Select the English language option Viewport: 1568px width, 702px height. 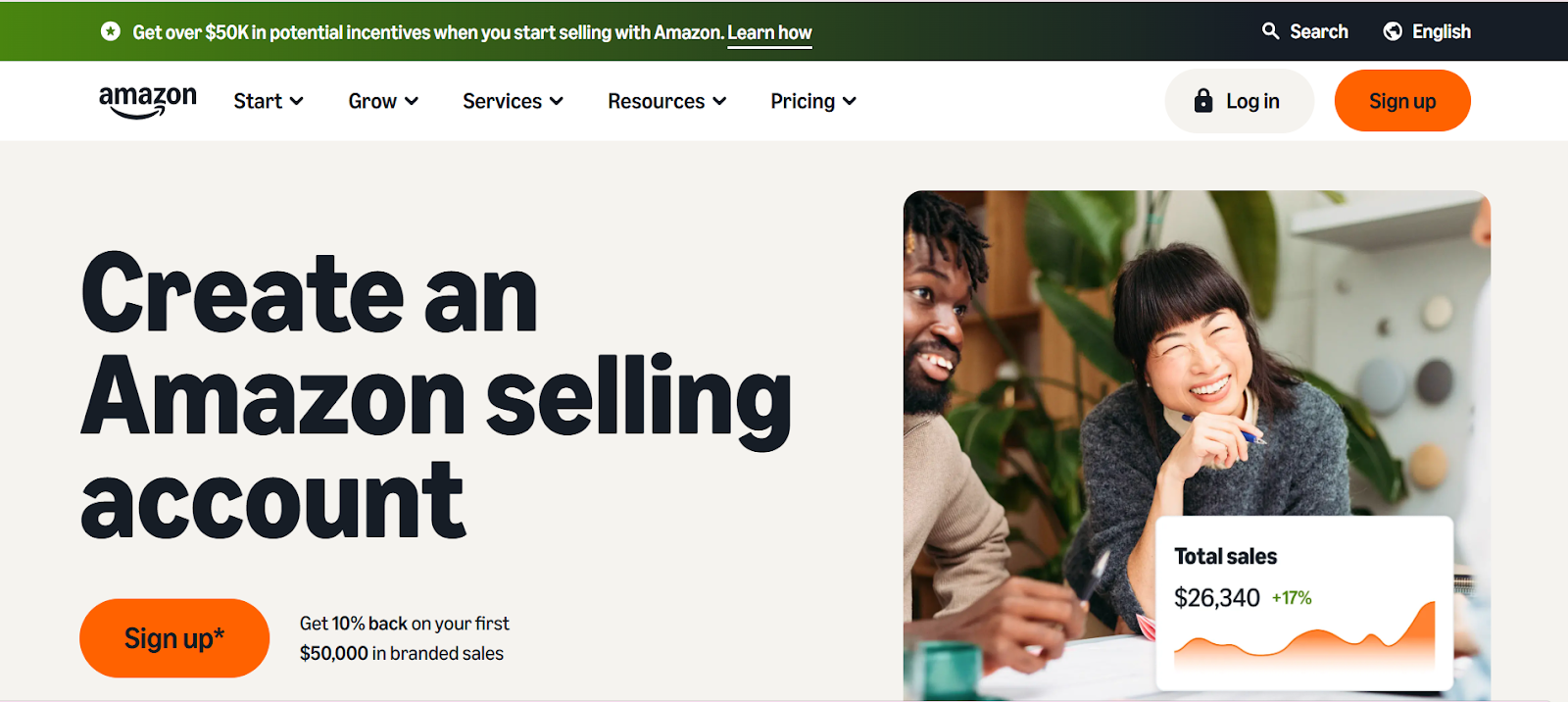1441,31
